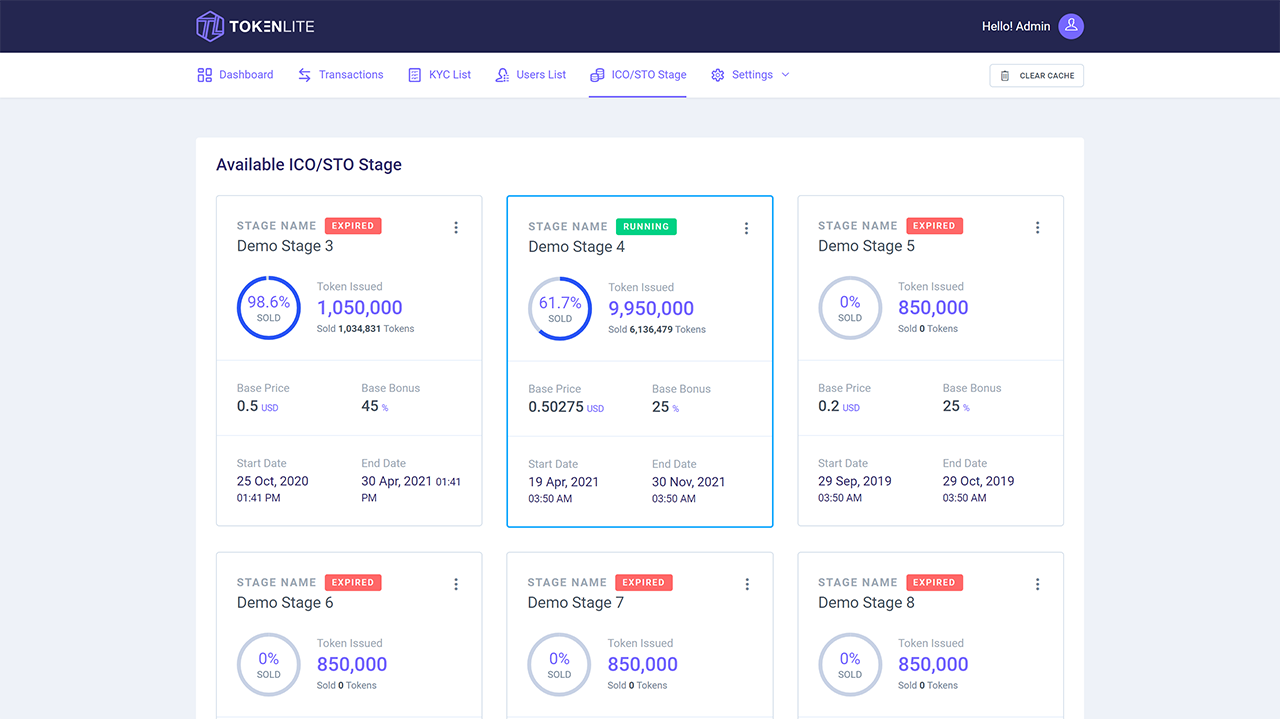This screenshot has height=720, width=1280.
Task: Expand the Settings navigation dropdown
Action: click(786, 74)
